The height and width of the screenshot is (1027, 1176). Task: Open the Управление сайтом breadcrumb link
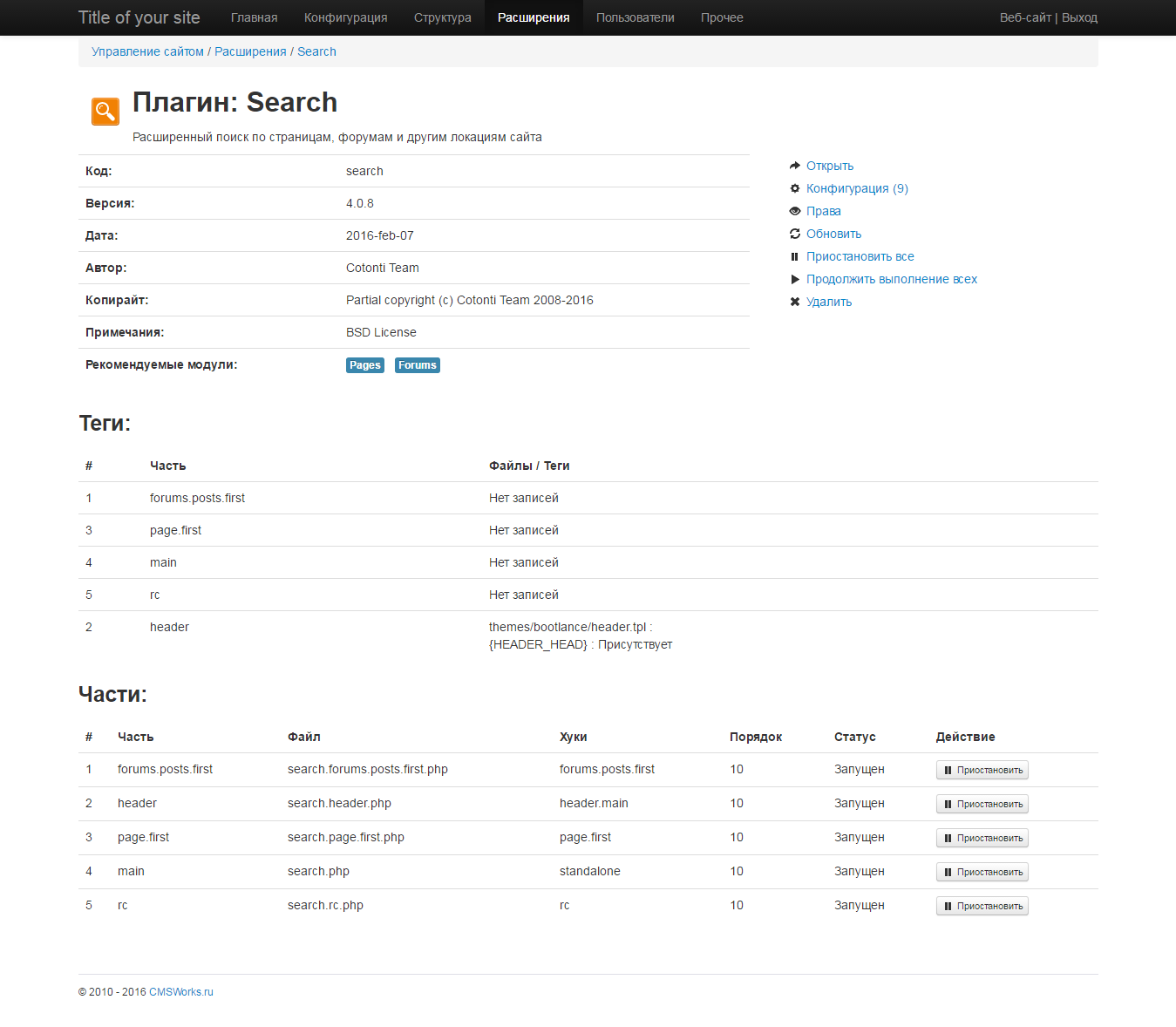[x=147, y=51]
